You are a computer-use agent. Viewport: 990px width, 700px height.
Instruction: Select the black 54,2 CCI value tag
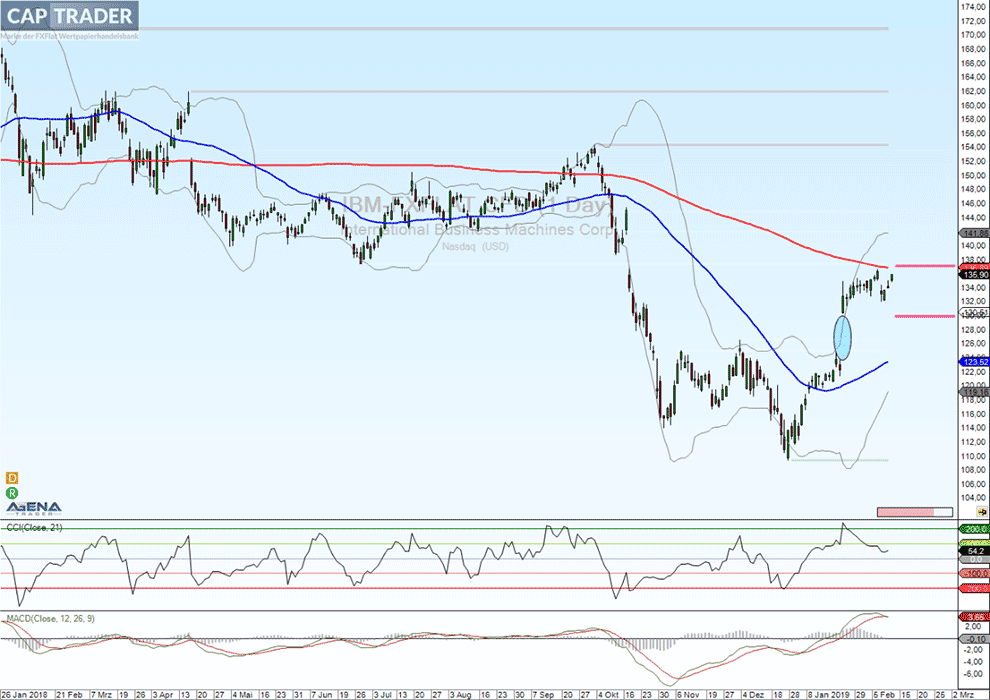pos(974,551)
